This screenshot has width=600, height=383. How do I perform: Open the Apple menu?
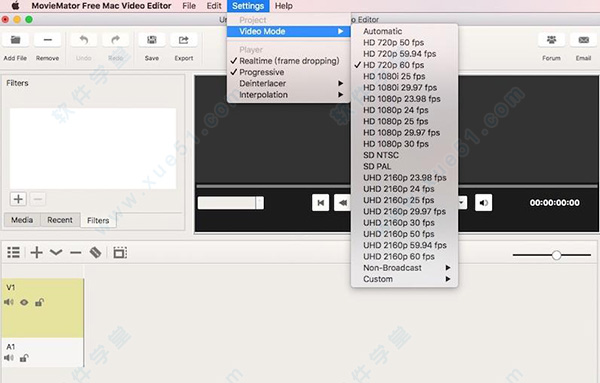[x=15, y=6]
